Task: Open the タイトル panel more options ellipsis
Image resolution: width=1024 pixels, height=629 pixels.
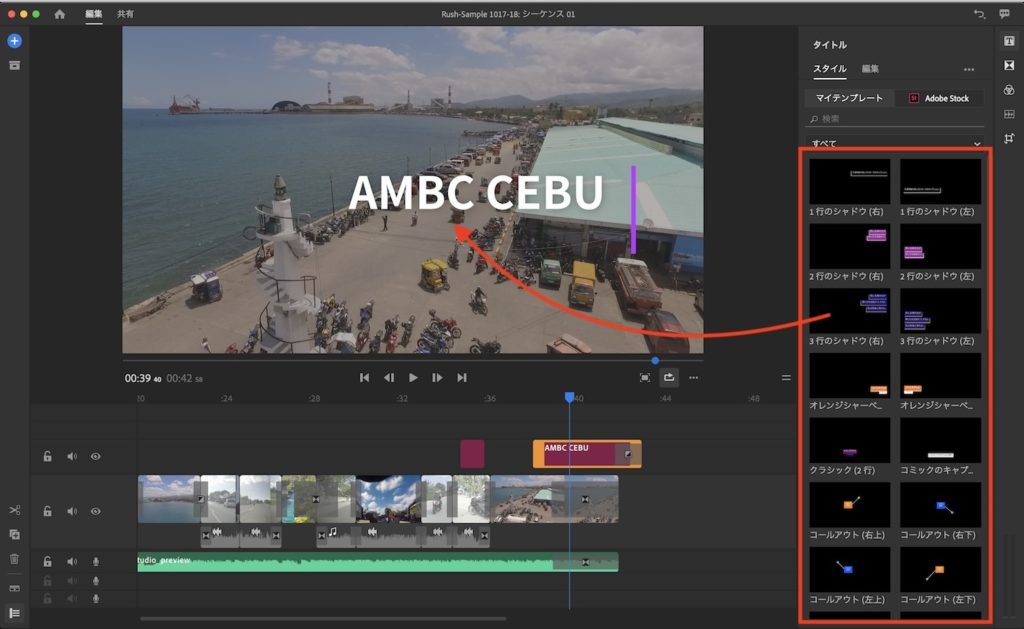Action: (x=968, y=70)
